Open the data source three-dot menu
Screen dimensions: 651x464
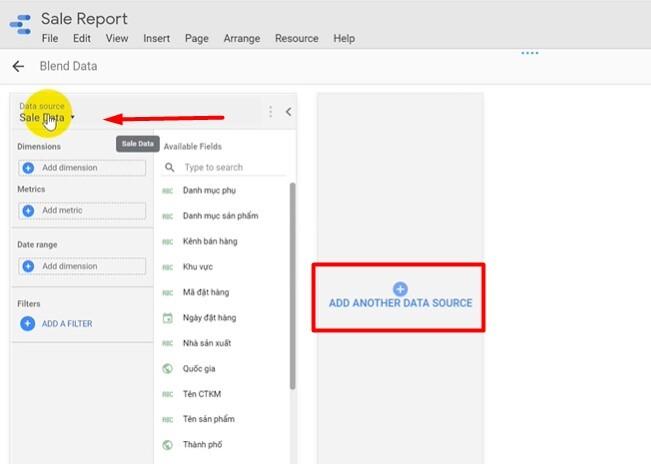[x=270, y=112]
